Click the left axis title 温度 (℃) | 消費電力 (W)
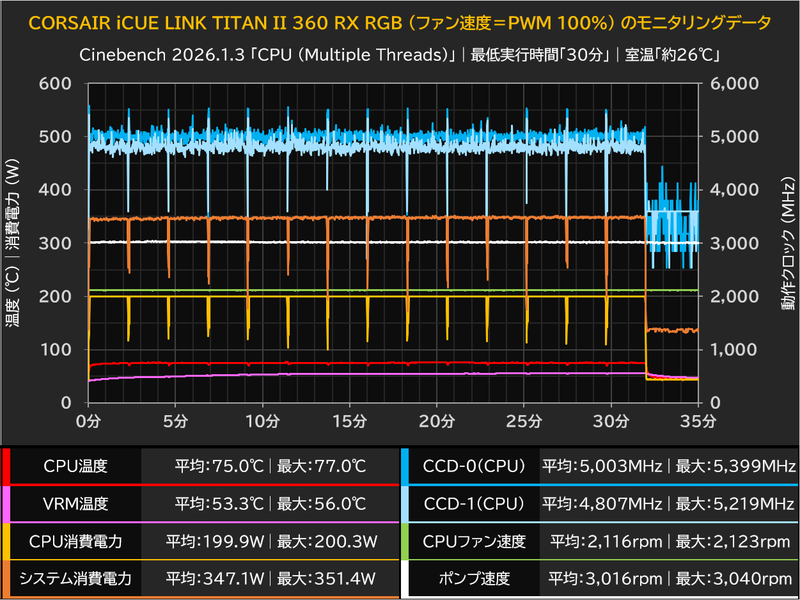The width and height of the screenshot is (800, 600). (x=13, y=242)
